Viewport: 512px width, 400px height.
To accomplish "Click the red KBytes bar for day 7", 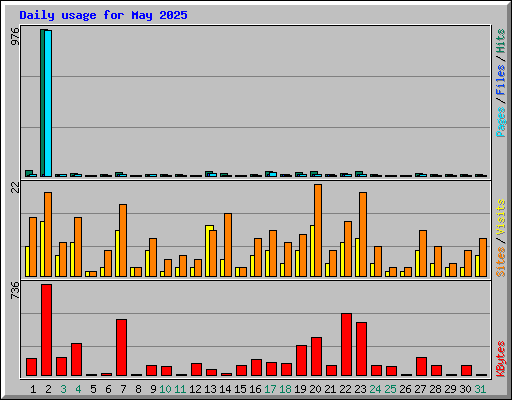I will click(121, 348).
